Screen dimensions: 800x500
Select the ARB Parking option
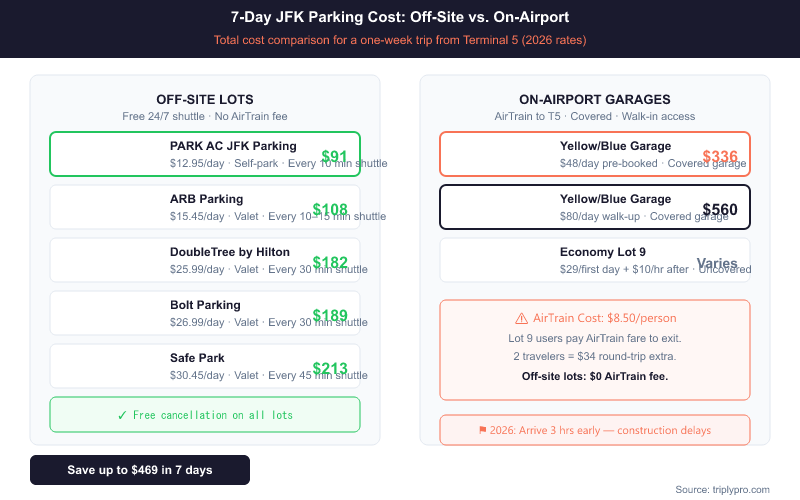click(204, 207)
